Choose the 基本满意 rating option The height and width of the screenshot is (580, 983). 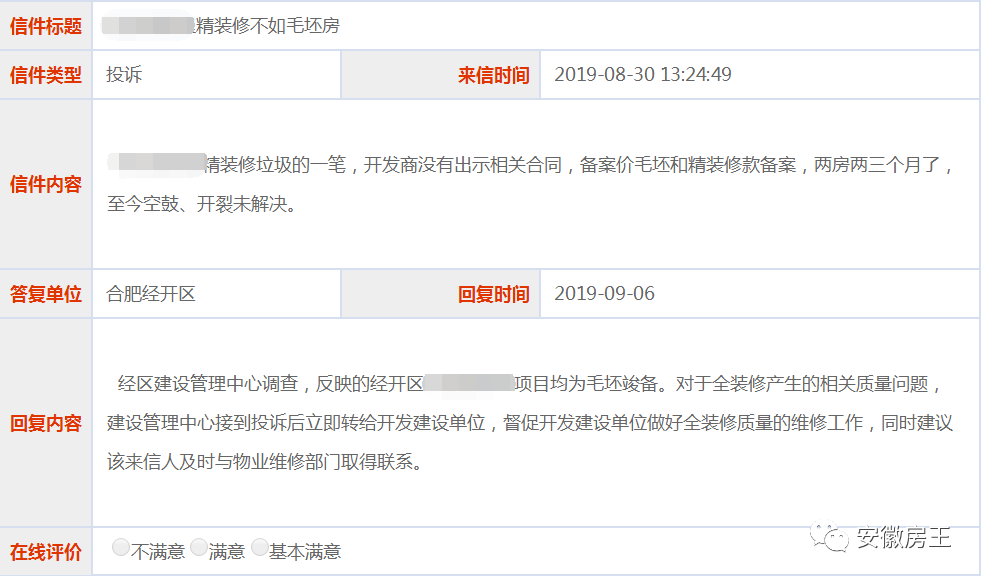click(260, 547)
